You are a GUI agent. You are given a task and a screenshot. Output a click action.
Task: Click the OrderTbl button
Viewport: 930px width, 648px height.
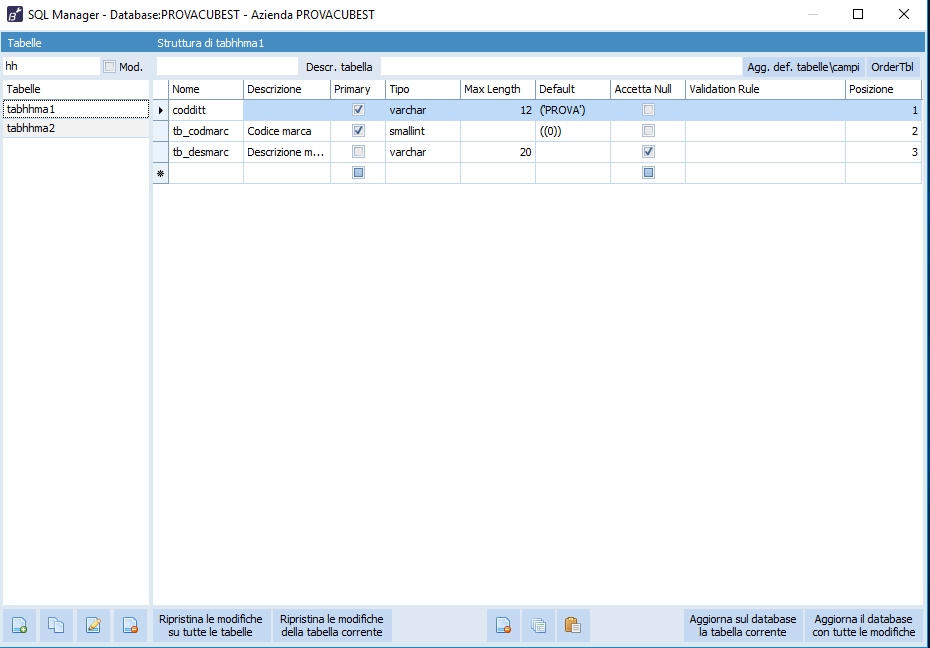[x=893, y=67]
